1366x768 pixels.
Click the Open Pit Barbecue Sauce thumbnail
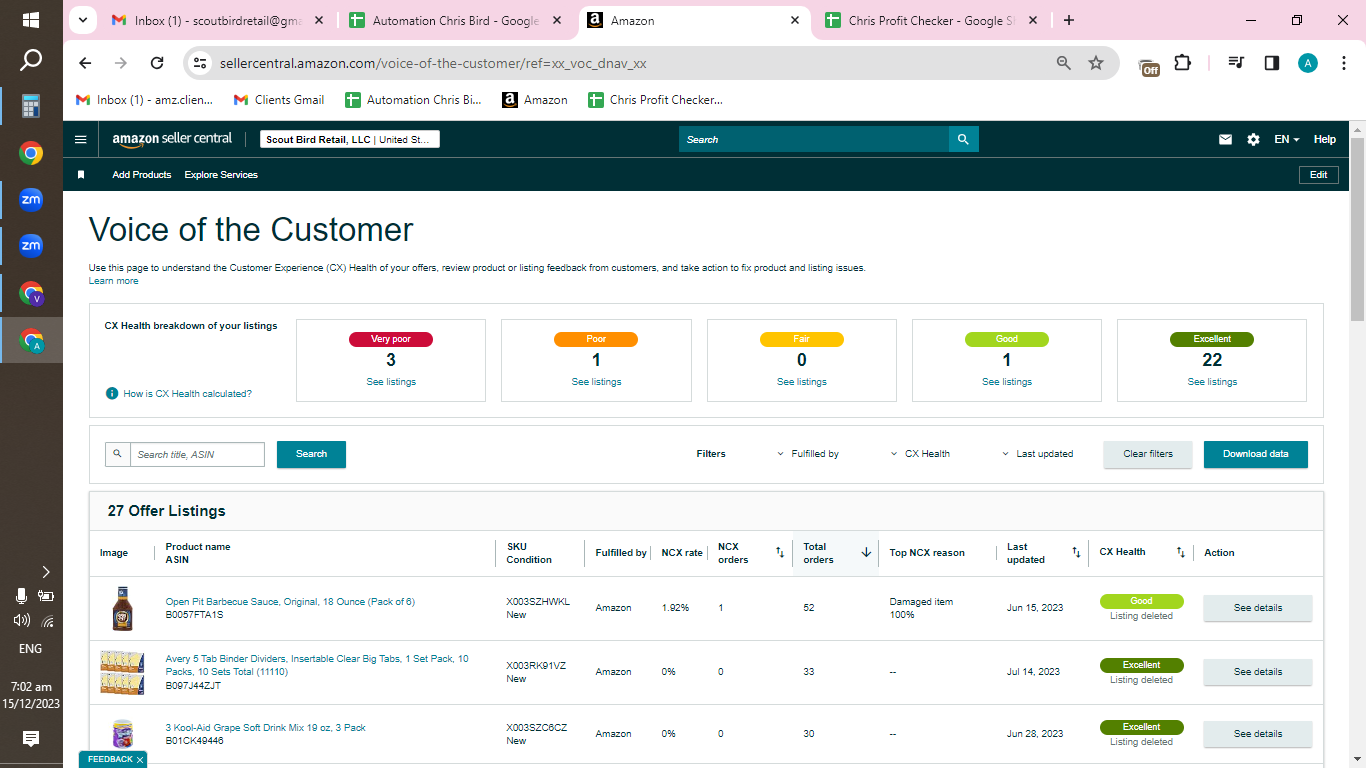(122, 608)
